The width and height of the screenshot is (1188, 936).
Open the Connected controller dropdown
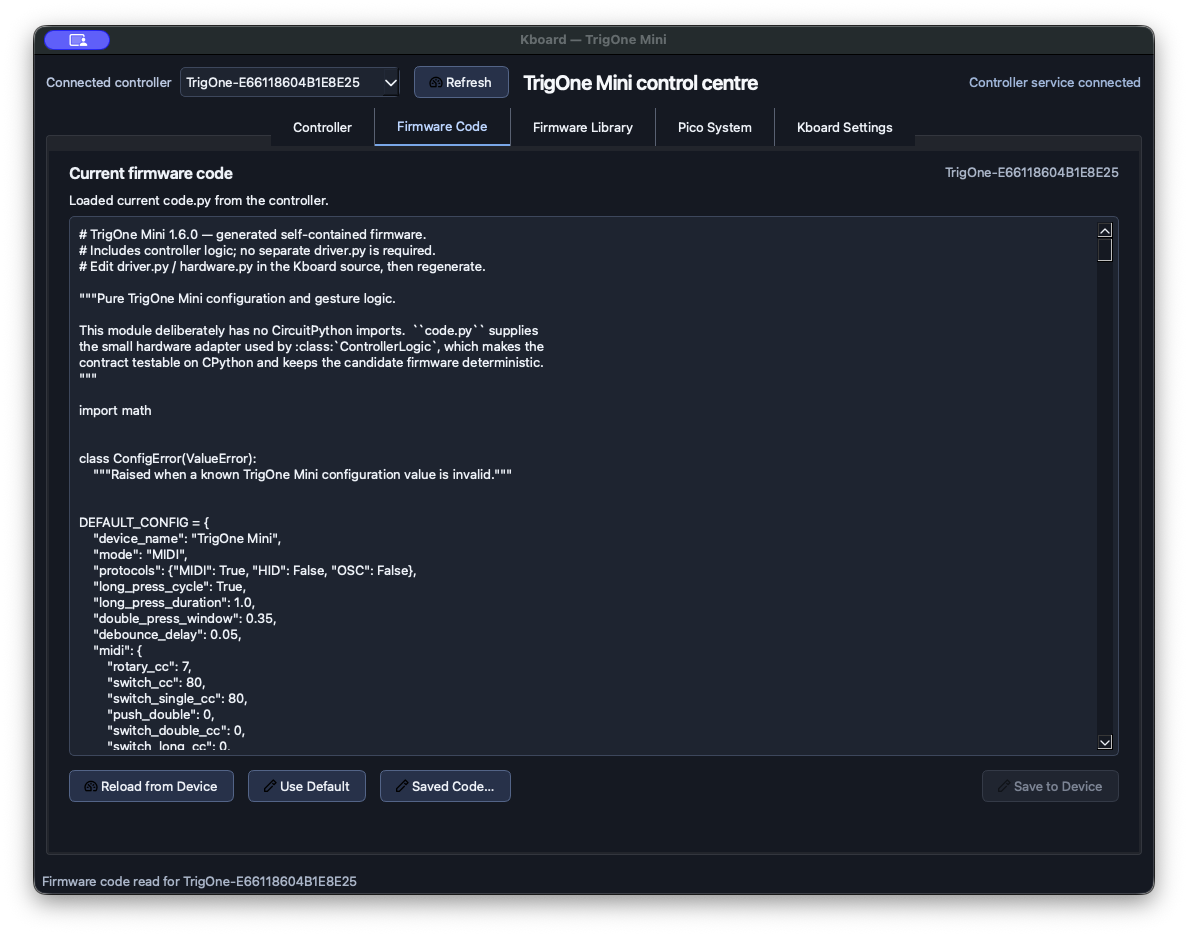point(289,82)
